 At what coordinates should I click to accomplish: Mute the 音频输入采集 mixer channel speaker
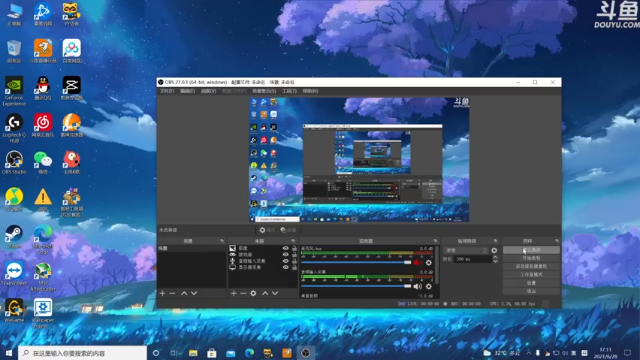(x=418, y=287)
